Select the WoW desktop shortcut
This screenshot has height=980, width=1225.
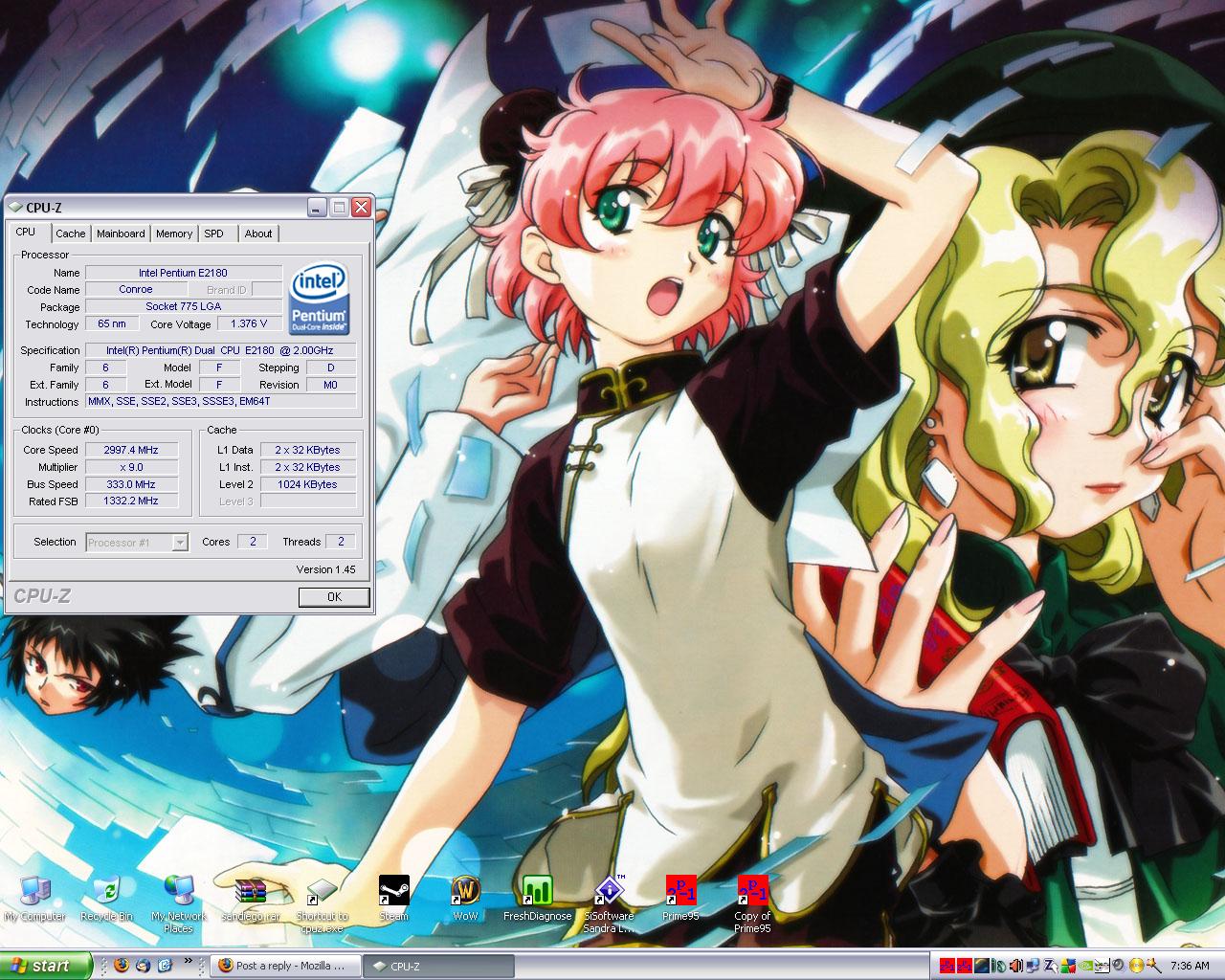click(x=465, y=899)
